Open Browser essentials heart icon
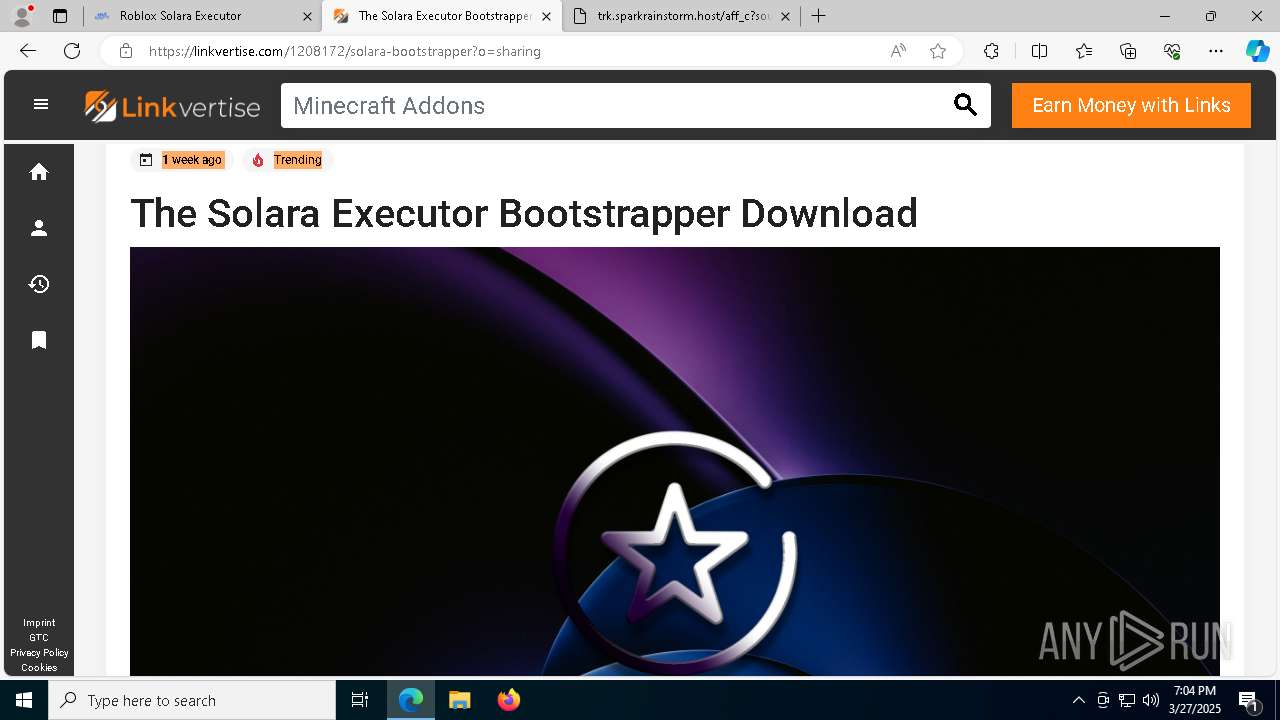The image size is (1280, 720). pos(1172,51)
